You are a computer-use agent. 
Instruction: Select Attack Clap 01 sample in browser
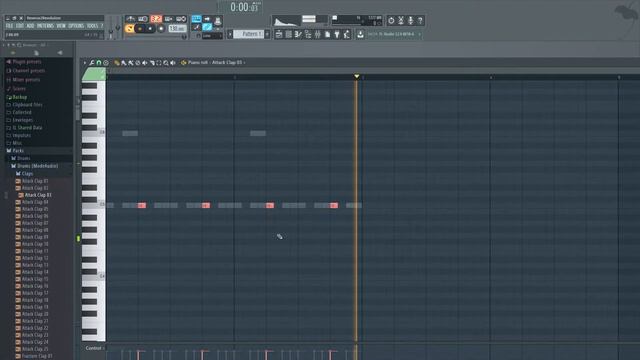point(35,181)
